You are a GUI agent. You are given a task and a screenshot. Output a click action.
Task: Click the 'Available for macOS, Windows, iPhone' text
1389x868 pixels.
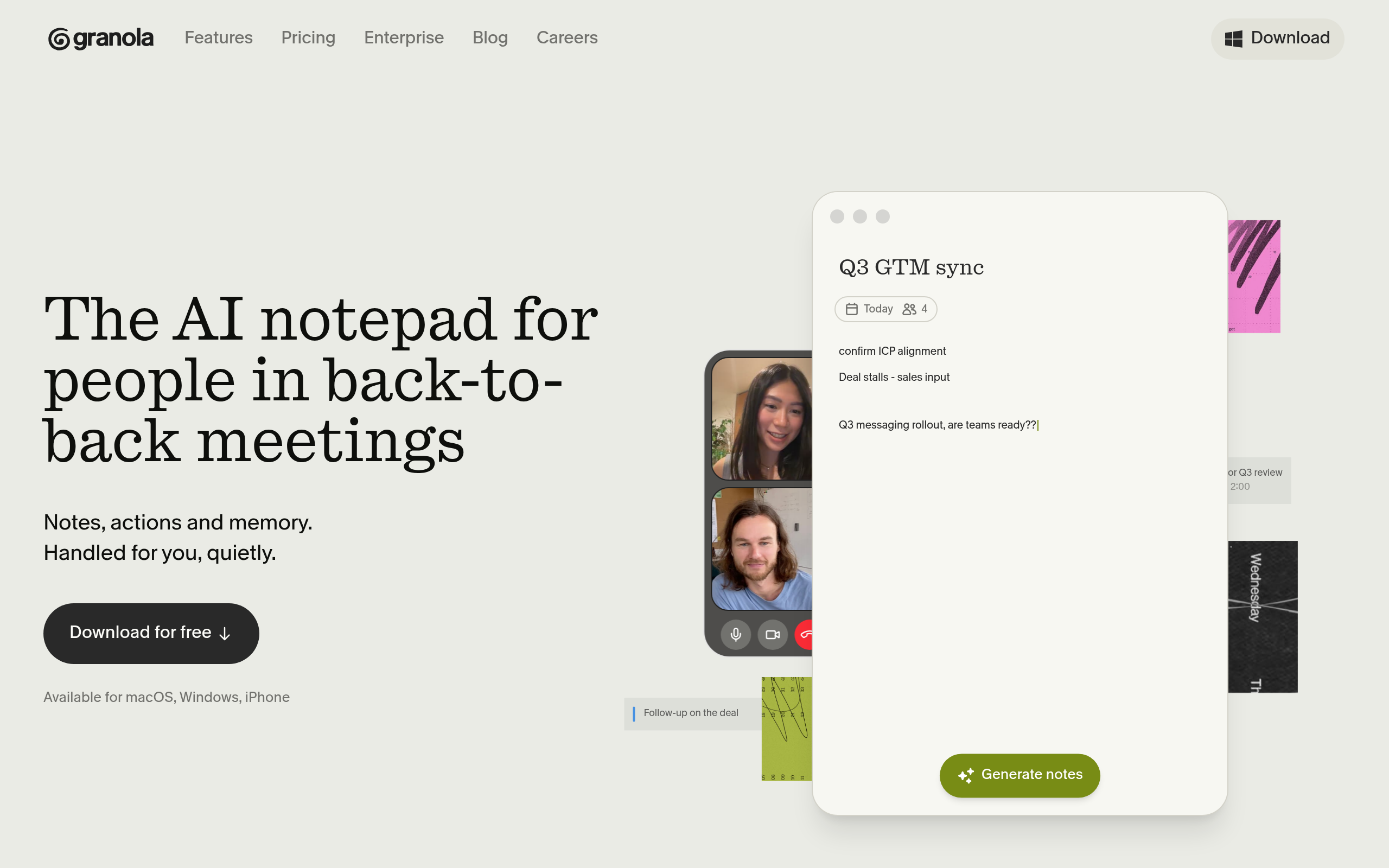167,697
